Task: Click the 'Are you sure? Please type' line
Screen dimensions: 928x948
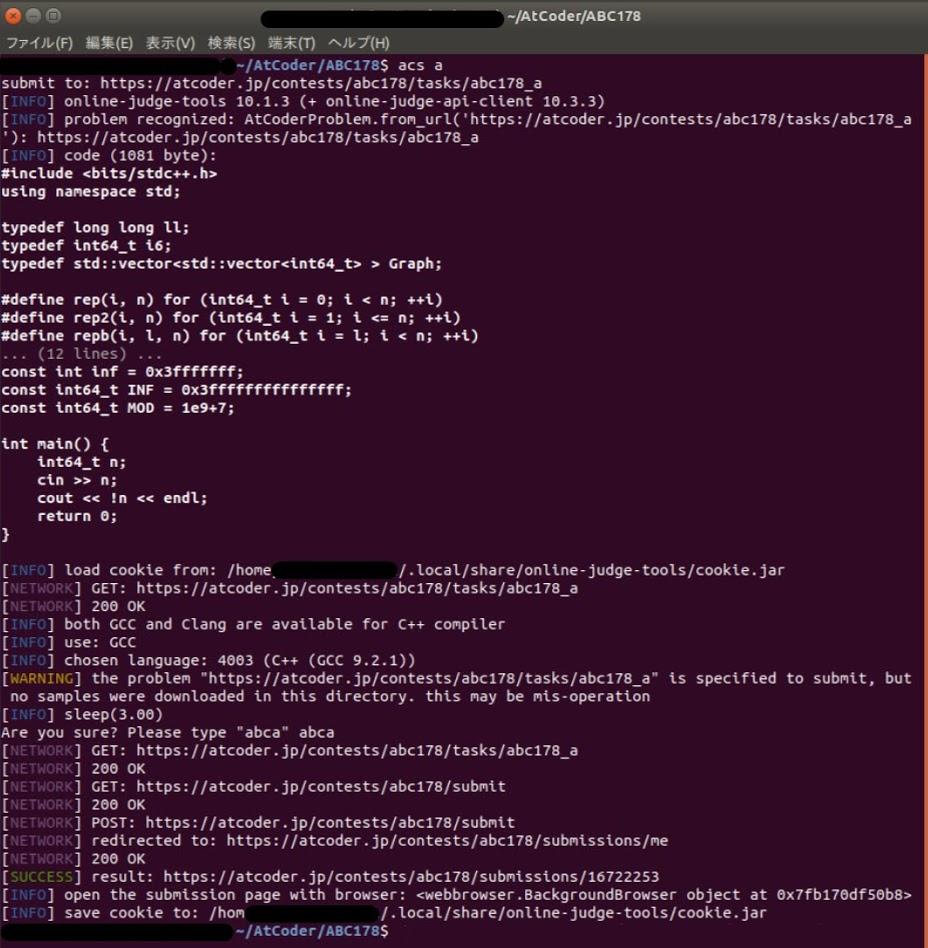Action: pyautogui.click(x=167, y=733)
